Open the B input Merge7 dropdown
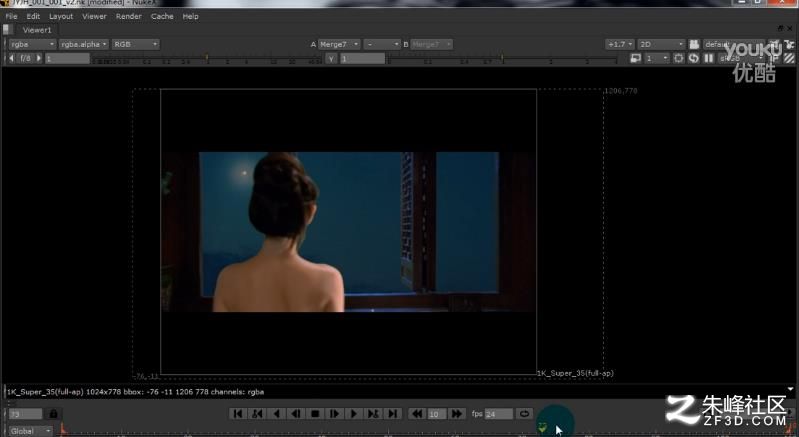This screenshot has height=437, width=799. click(432, 44)
